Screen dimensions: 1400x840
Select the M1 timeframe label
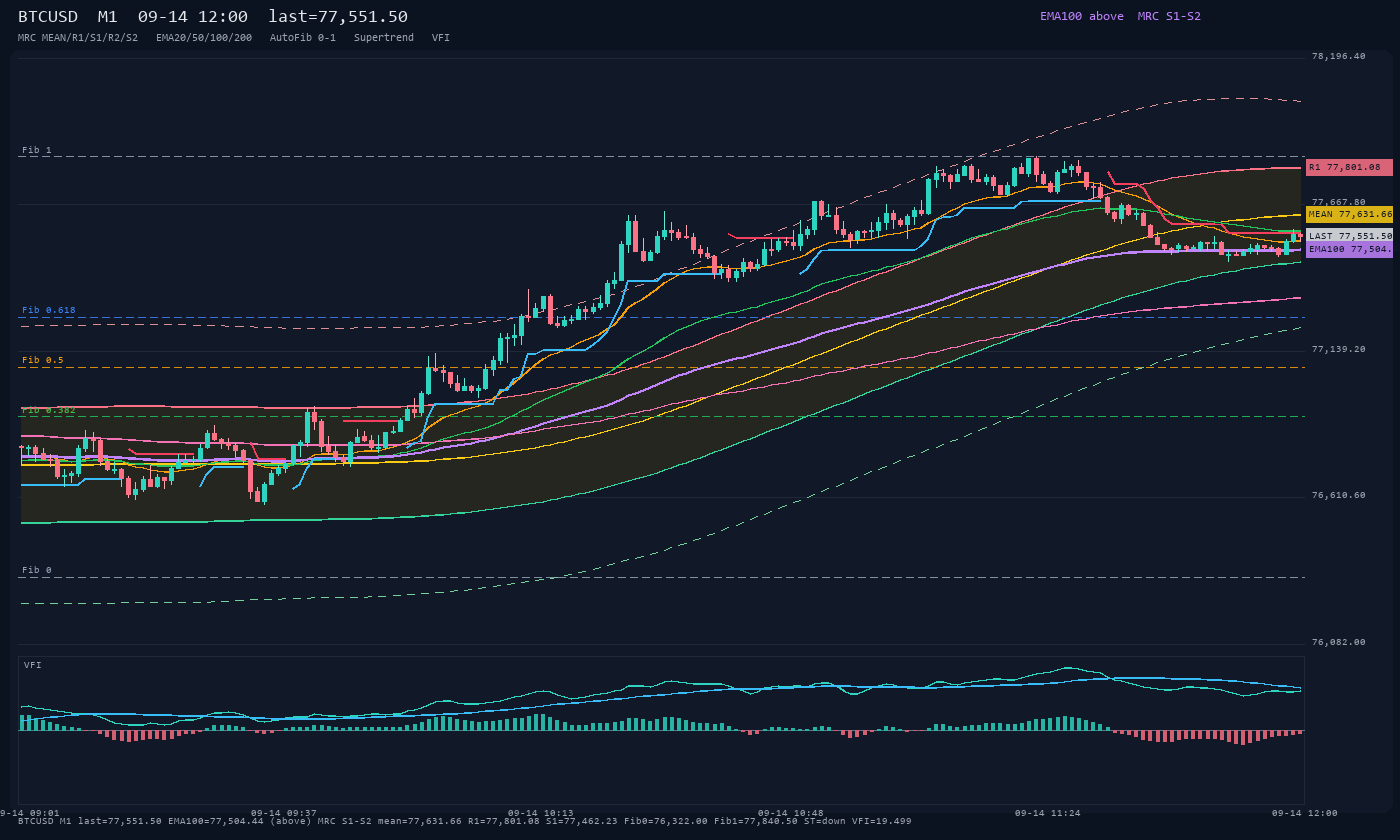coord(108,17)
